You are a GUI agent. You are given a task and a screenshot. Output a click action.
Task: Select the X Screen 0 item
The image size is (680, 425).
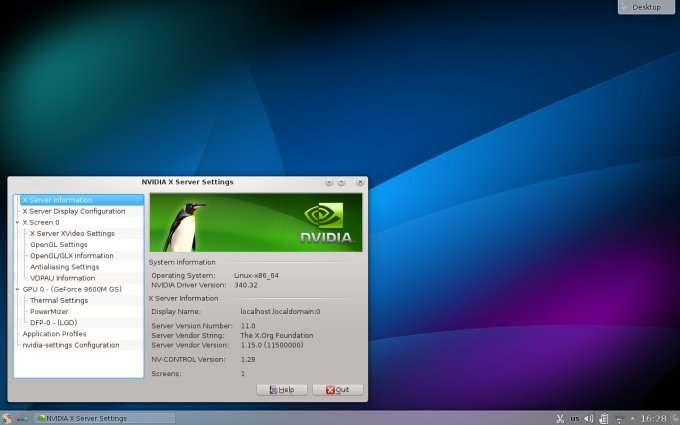click(x=41, y=222)
